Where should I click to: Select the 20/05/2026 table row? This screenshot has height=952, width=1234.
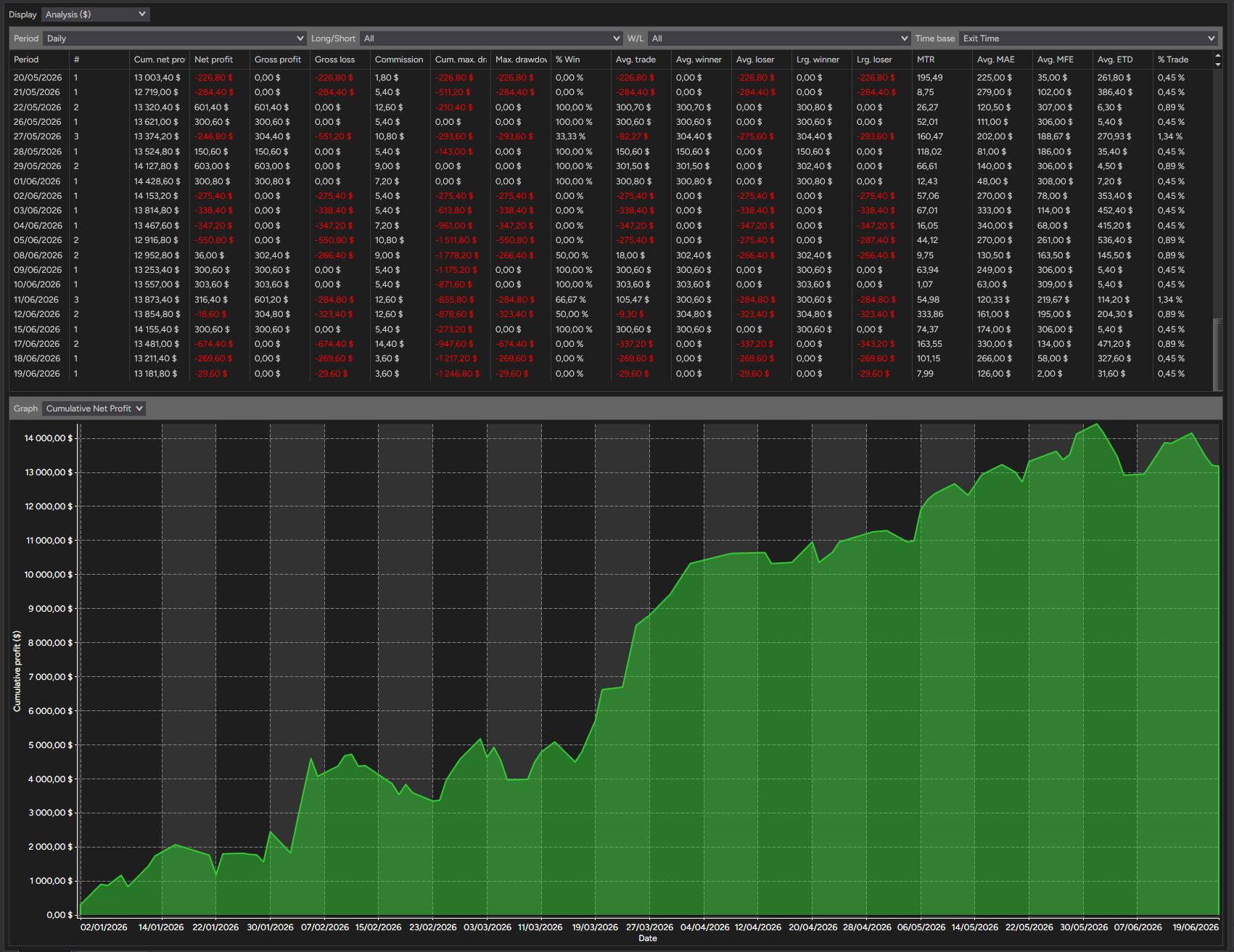[611, 78]
